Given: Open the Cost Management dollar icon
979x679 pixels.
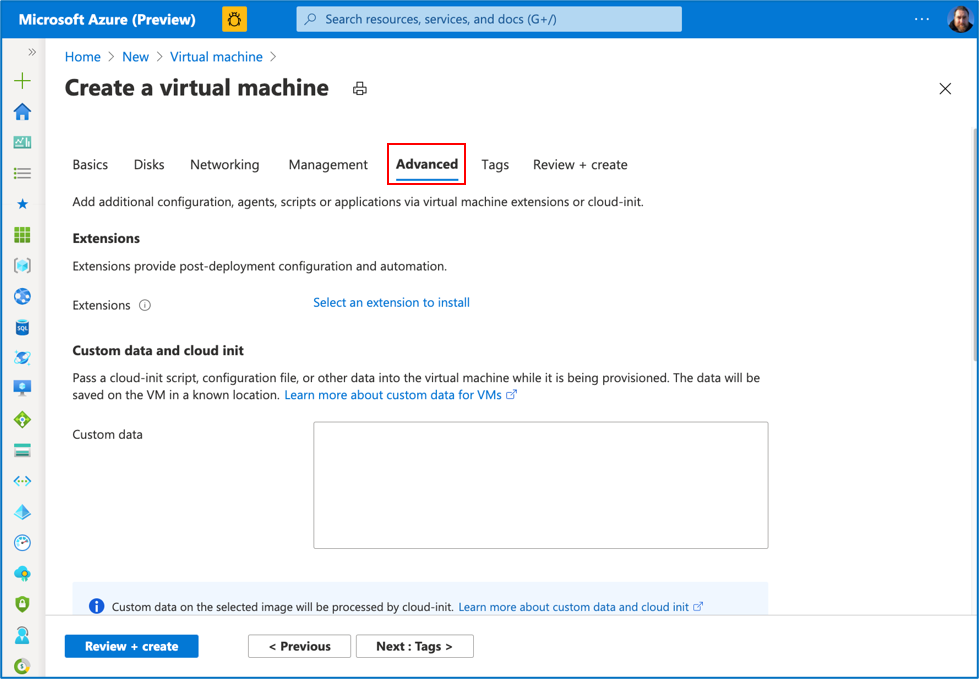Looking at the screenshot, I should pyautogui.click(x=22, y=665).
